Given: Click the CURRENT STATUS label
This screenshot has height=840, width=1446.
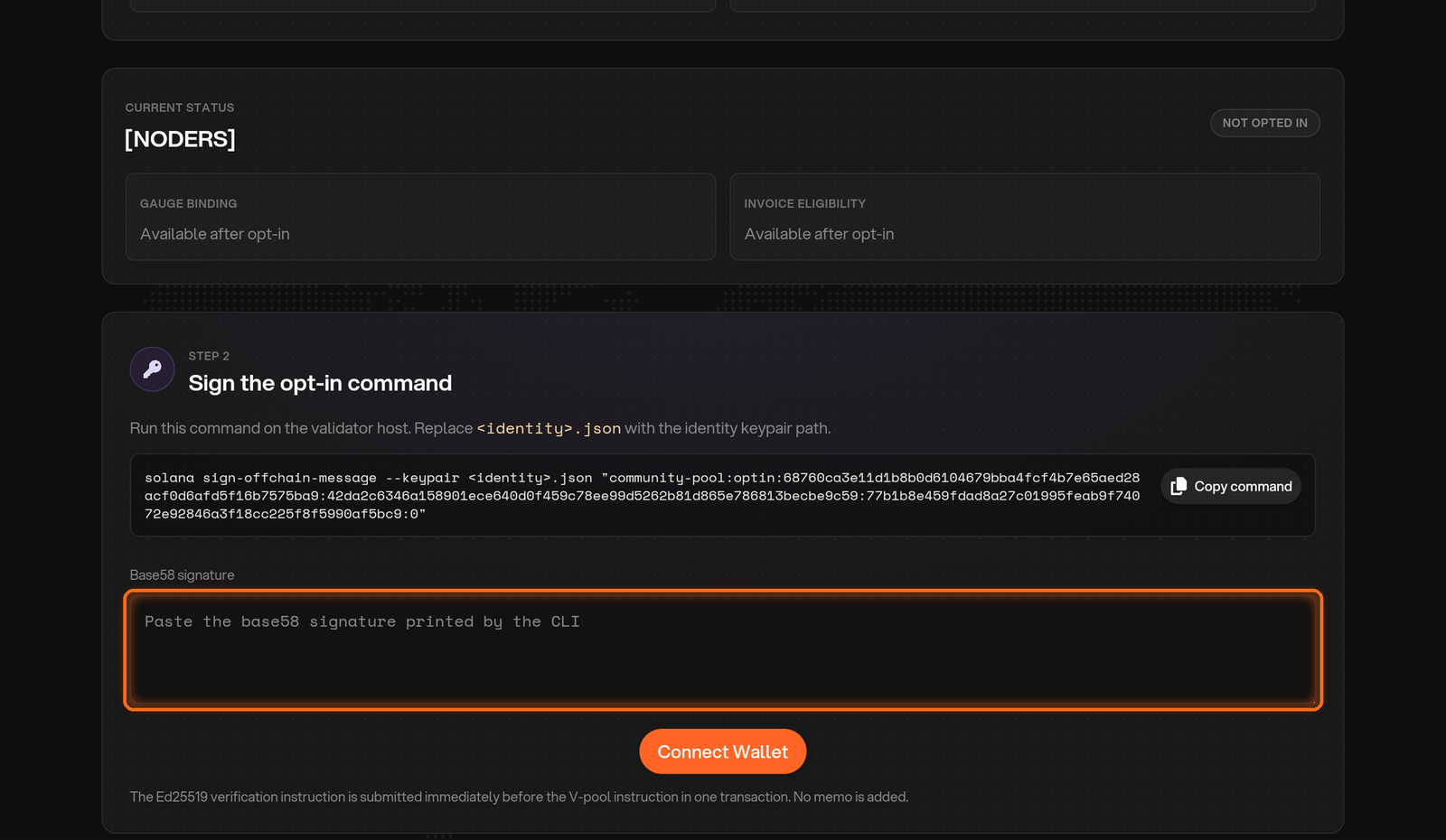Looking at the screenshot, I should click(180, 107).
